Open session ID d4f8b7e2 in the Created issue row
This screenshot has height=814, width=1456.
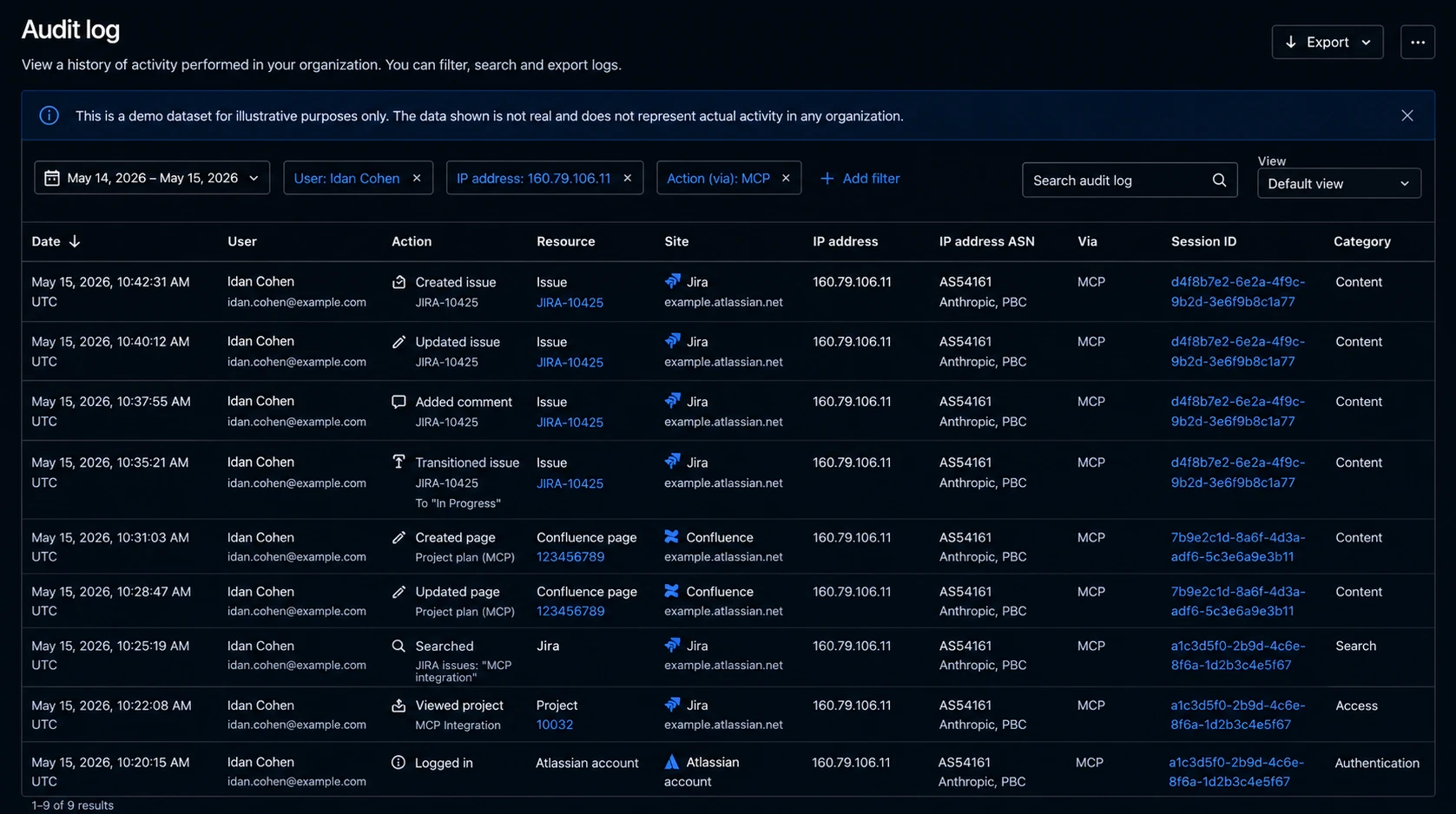(1238, 292)
